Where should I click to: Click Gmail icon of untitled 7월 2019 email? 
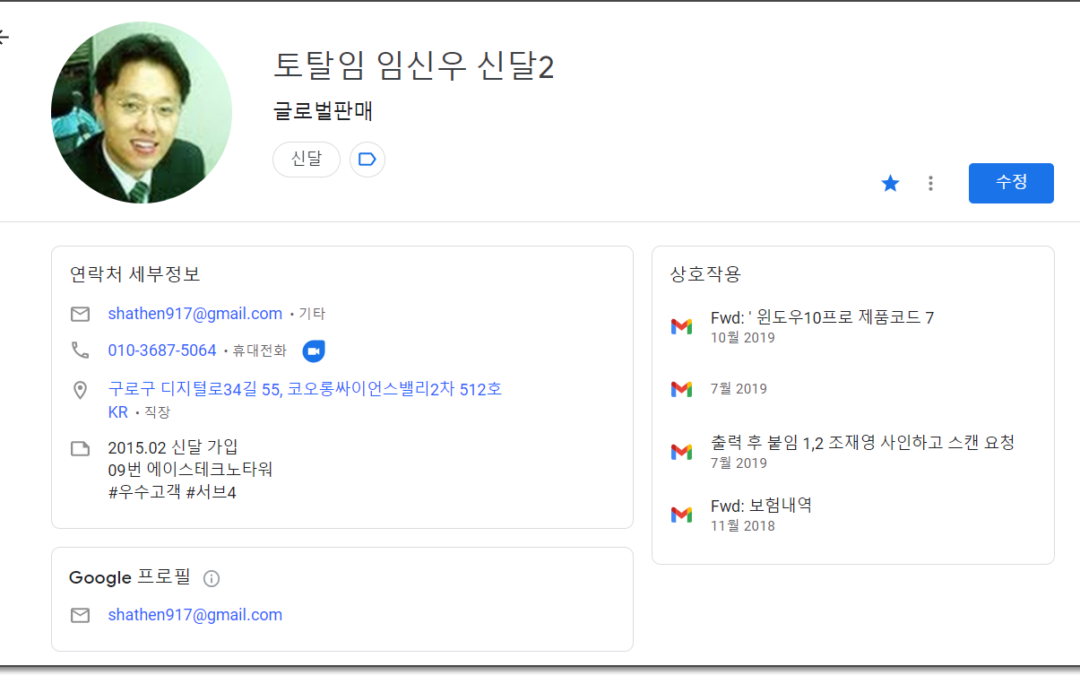pos(681,389)
